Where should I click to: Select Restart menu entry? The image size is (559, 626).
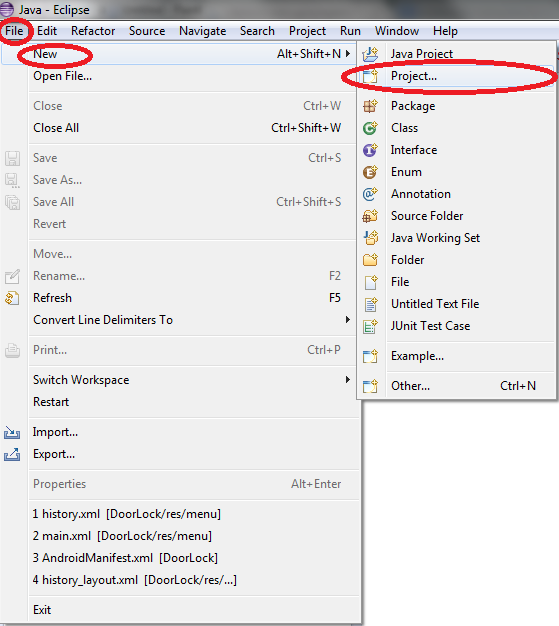(x=51, y=402)
